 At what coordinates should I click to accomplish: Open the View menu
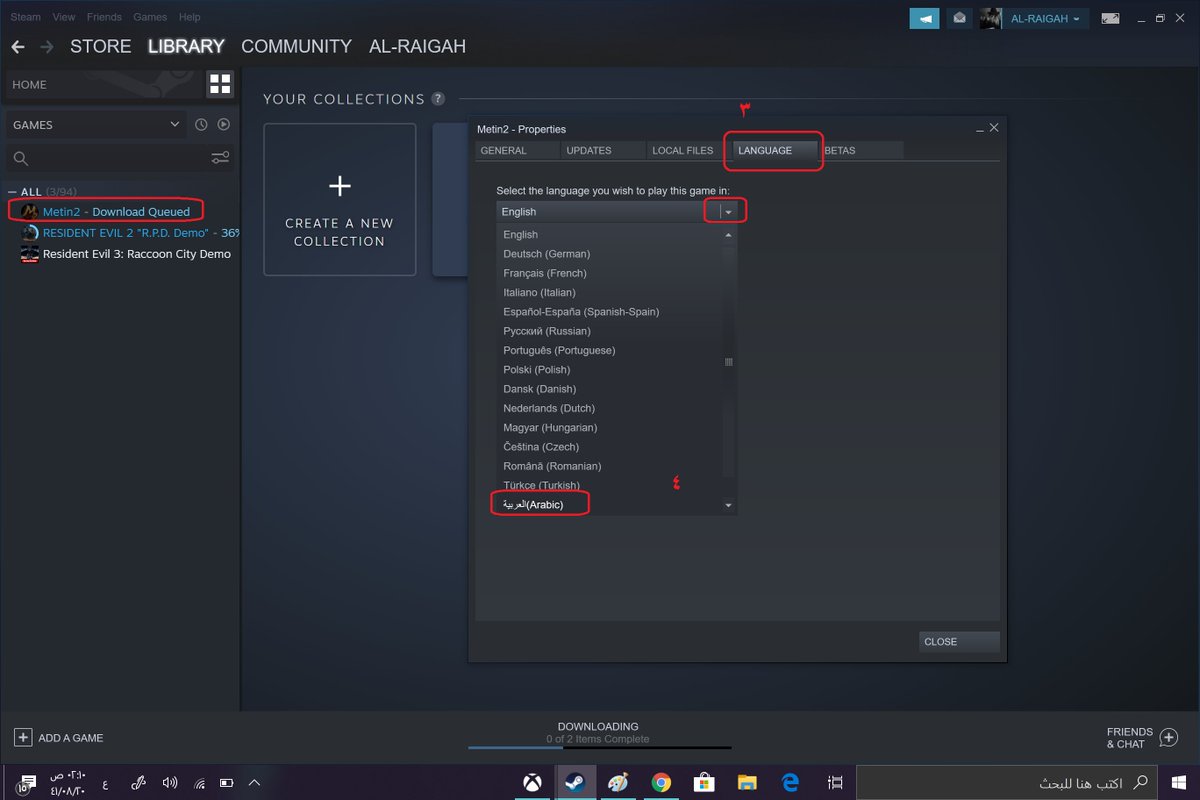64,17
